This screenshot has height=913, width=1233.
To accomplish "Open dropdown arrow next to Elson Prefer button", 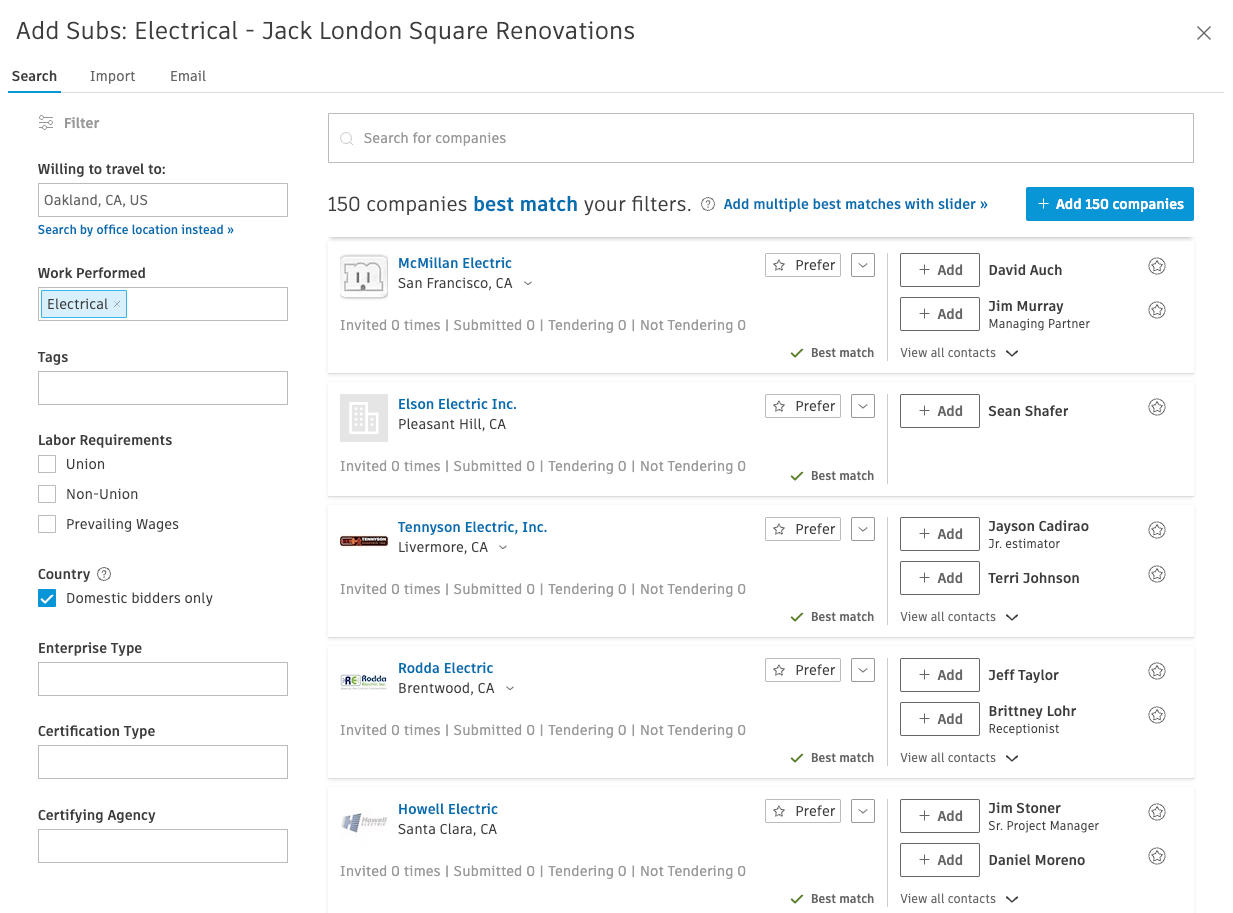I will 863,406.
